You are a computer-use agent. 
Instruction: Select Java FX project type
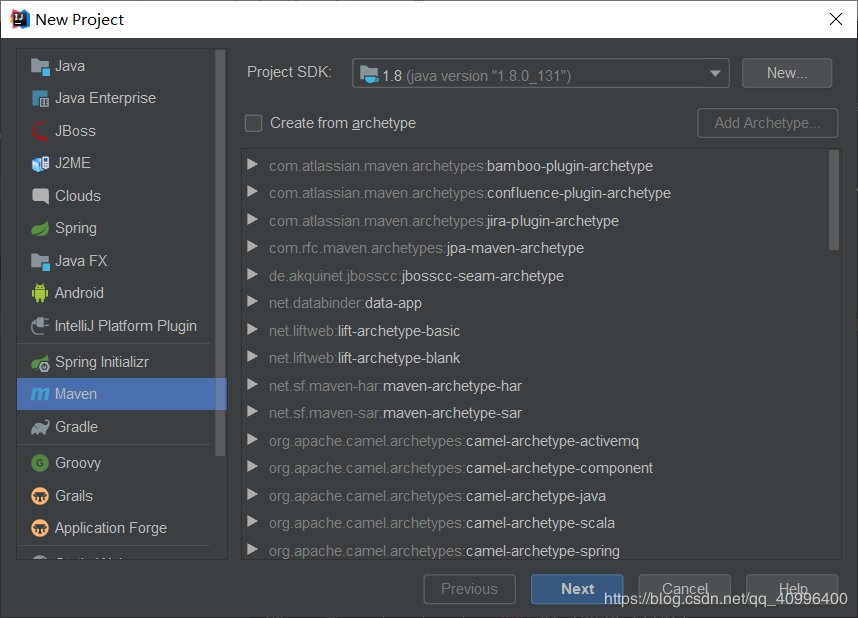click(116, 261)
